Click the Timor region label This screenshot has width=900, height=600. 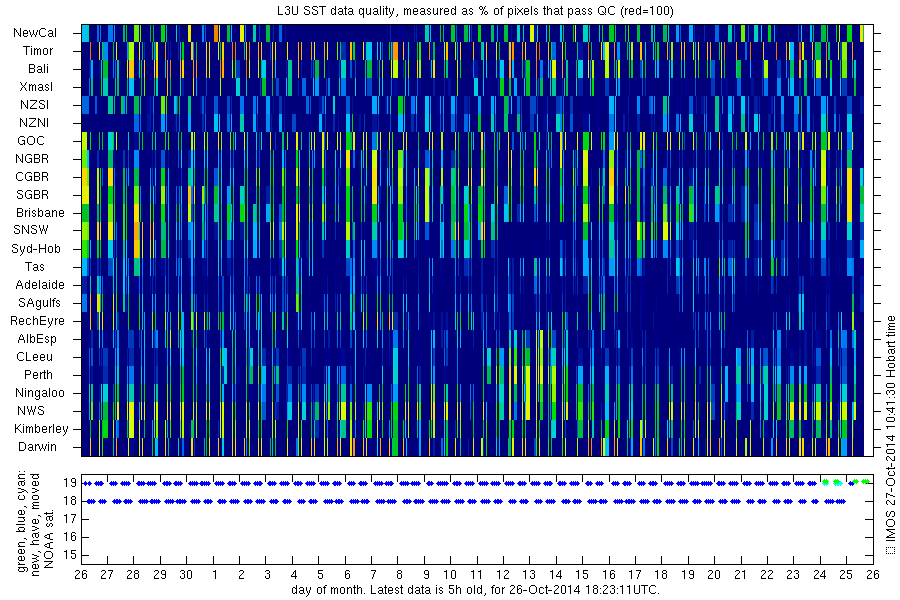point(38,51)
